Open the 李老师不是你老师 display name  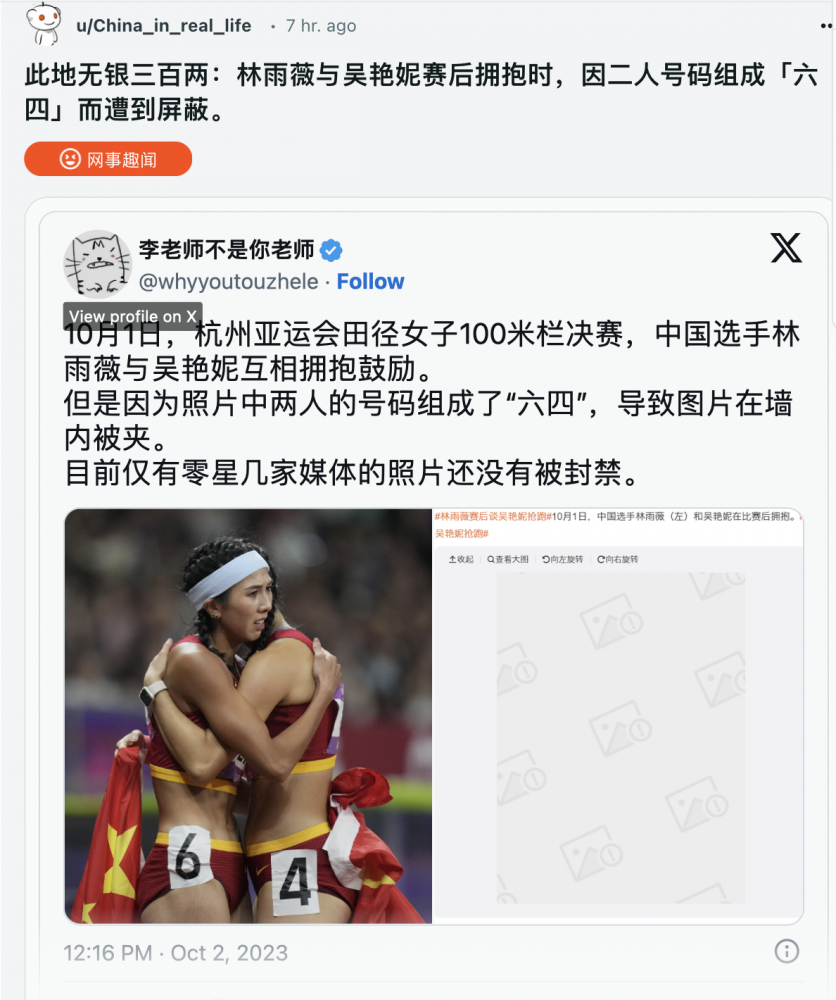226,249
